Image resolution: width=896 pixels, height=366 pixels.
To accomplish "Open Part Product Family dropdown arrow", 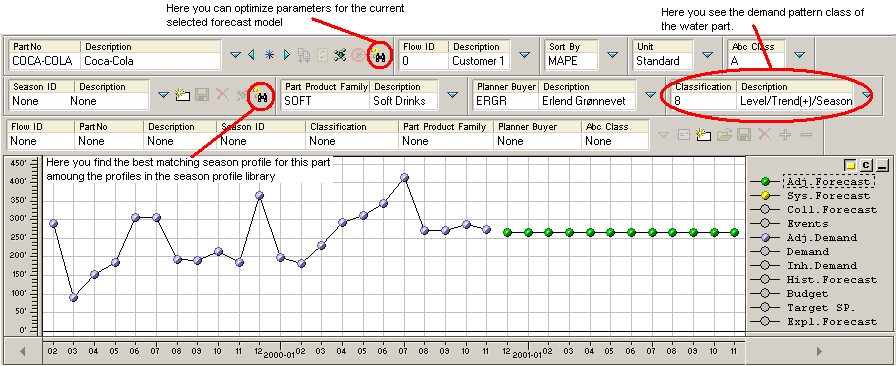I will (453, 95).
